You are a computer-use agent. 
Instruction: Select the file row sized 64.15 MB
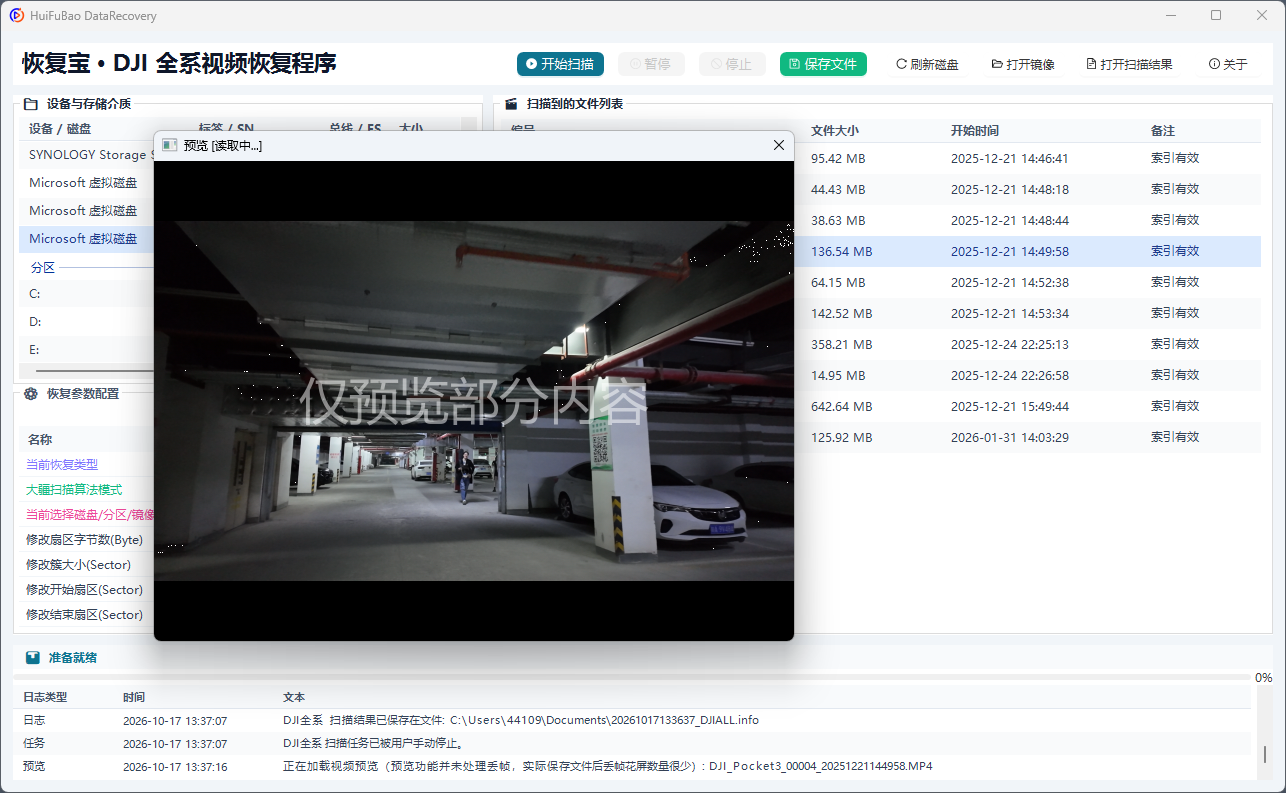pos(1027,282)
